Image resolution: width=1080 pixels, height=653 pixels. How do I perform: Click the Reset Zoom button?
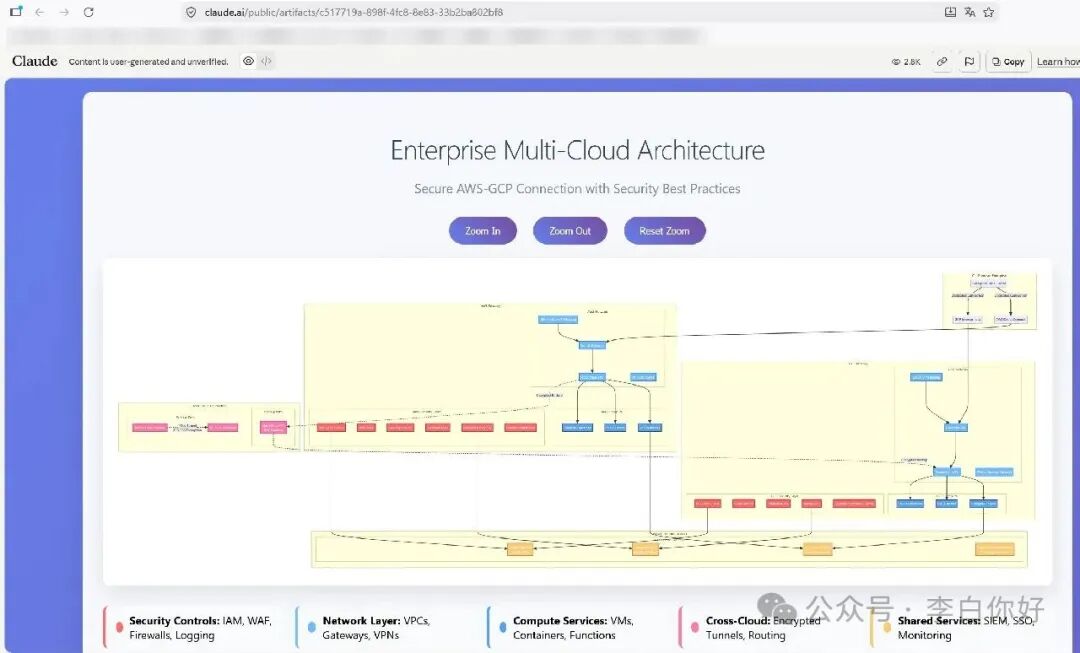pos(665,231)
